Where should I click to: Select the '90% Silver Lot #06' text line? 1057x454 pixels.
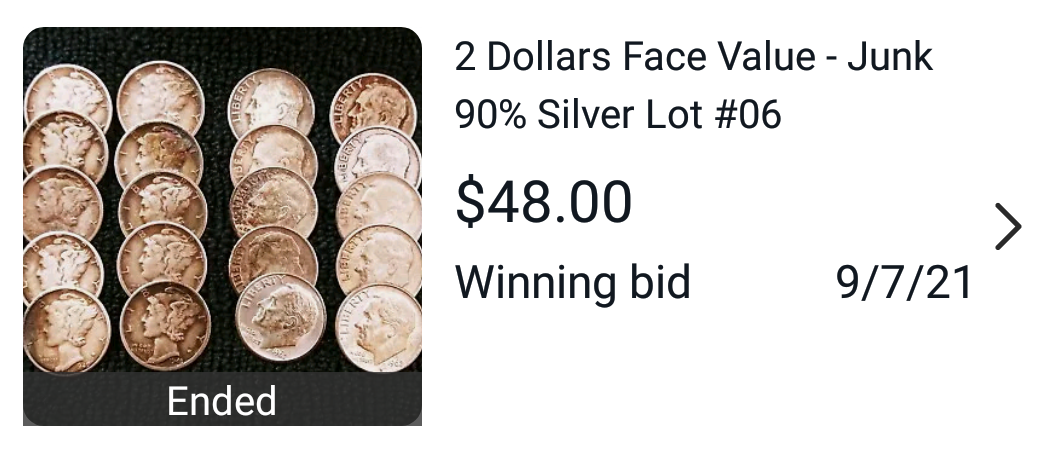[618, 115]
